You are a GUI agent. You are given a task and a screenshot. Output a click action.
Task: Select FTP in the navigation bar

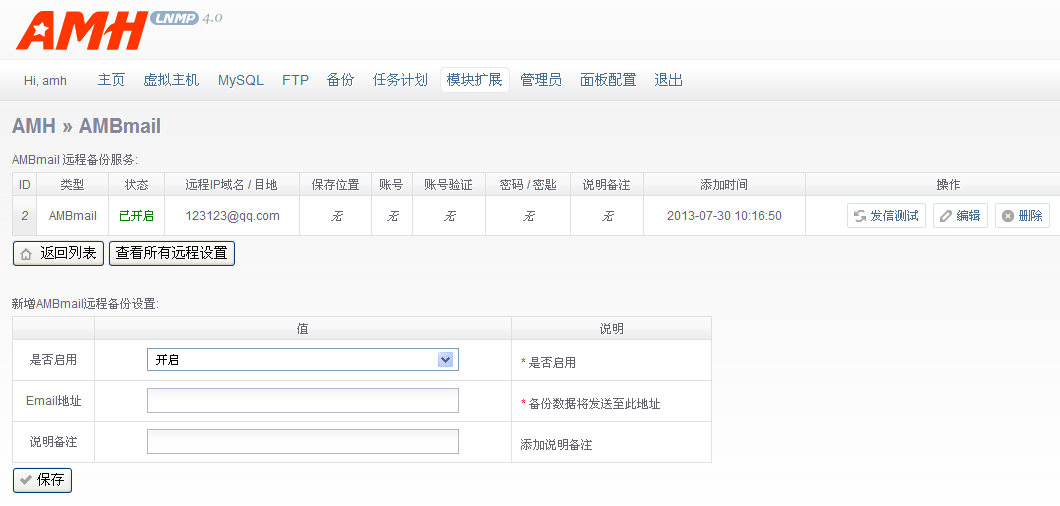coord(295,80)
